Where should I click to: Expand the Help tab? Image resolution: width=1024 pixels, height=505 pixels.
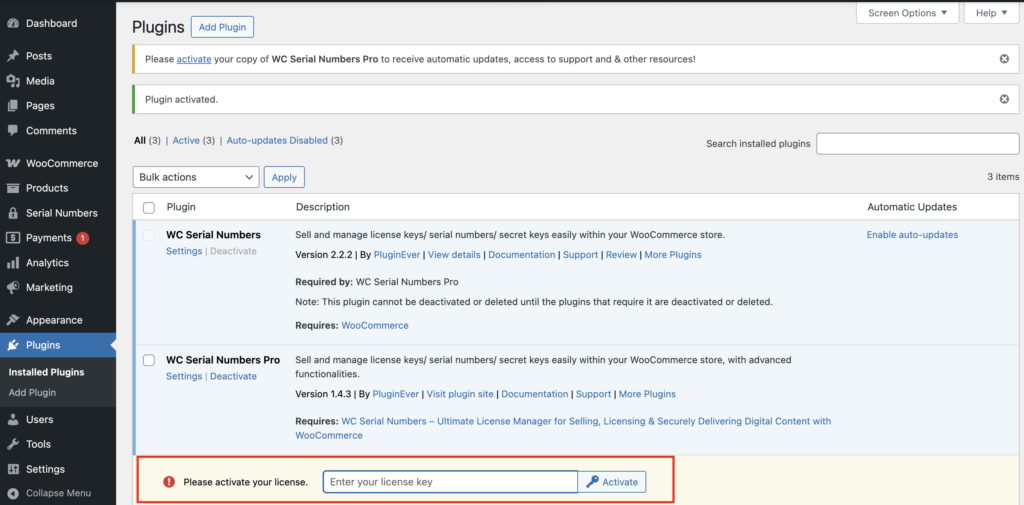point(991,13)
